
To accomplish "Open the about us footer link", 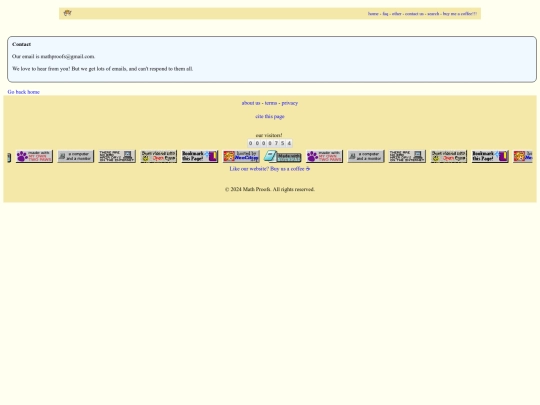I will 251,103.
